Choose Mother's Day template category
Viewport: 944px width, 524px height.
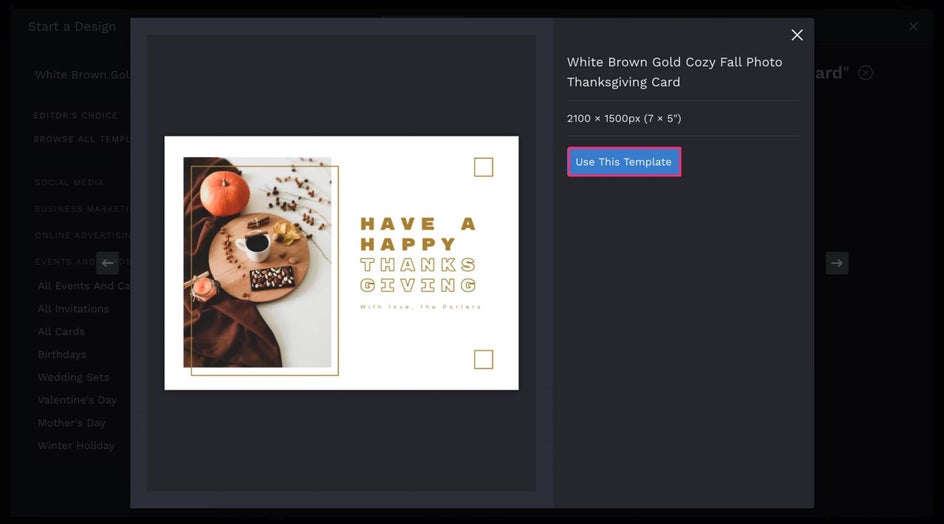point(72,423)
